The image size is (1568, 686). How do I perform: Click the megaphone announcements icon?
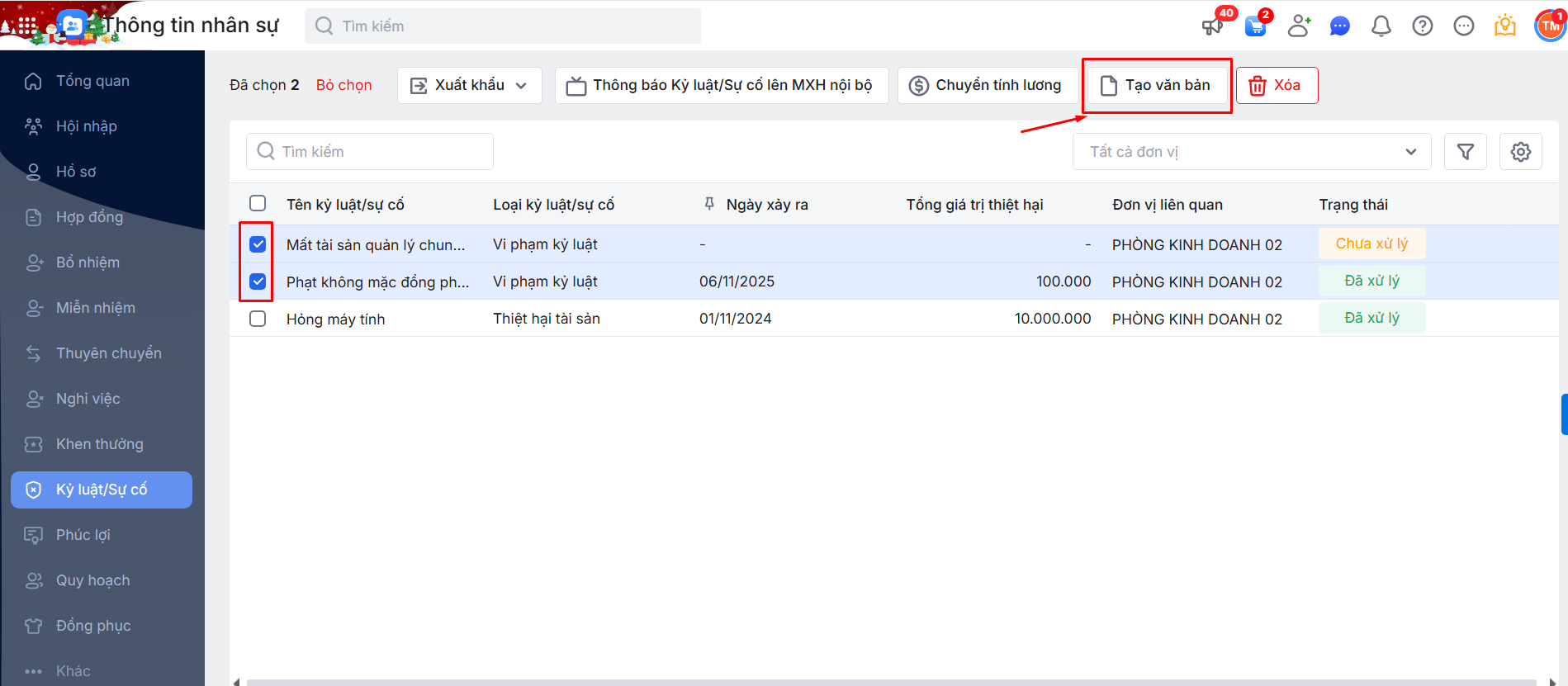pyautogui.click(x=1212, y=26)
